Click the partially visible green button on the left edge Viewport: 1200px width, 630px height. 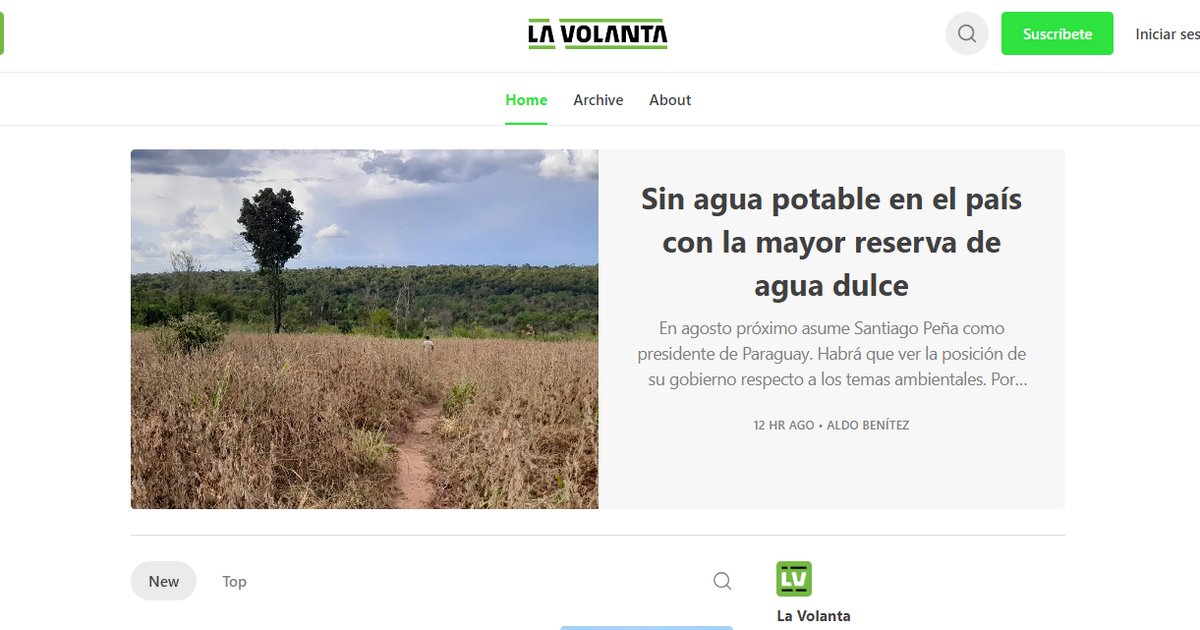click(x=3, y=33)
